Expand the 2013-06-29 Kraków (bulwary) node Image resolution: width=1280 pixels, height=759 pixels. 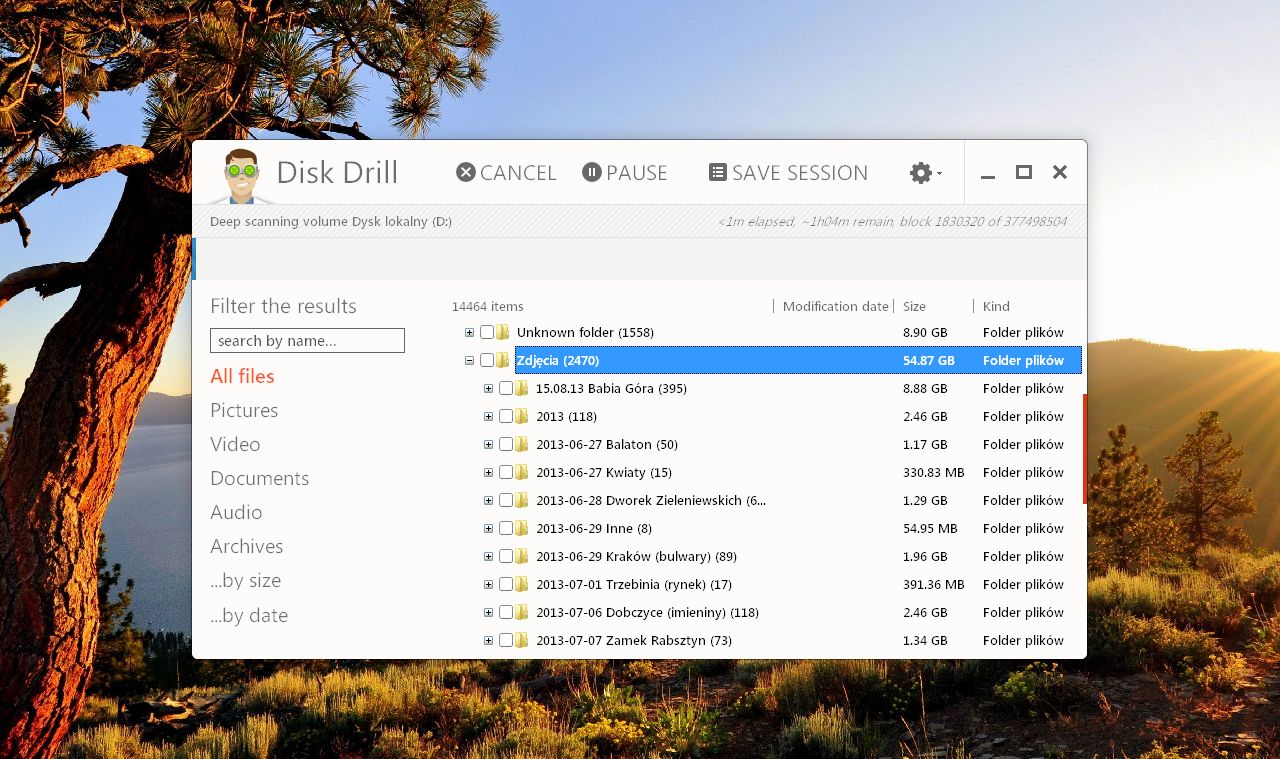488,556
